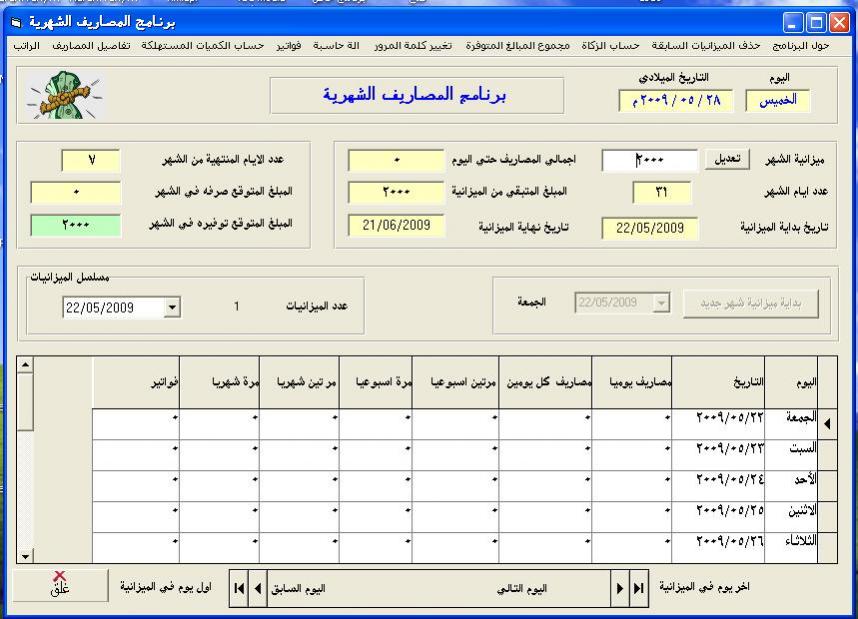Click the مرتين اسبوعيا column header
The height and width of the screenshot is (619, 858).
click(456, 383)
